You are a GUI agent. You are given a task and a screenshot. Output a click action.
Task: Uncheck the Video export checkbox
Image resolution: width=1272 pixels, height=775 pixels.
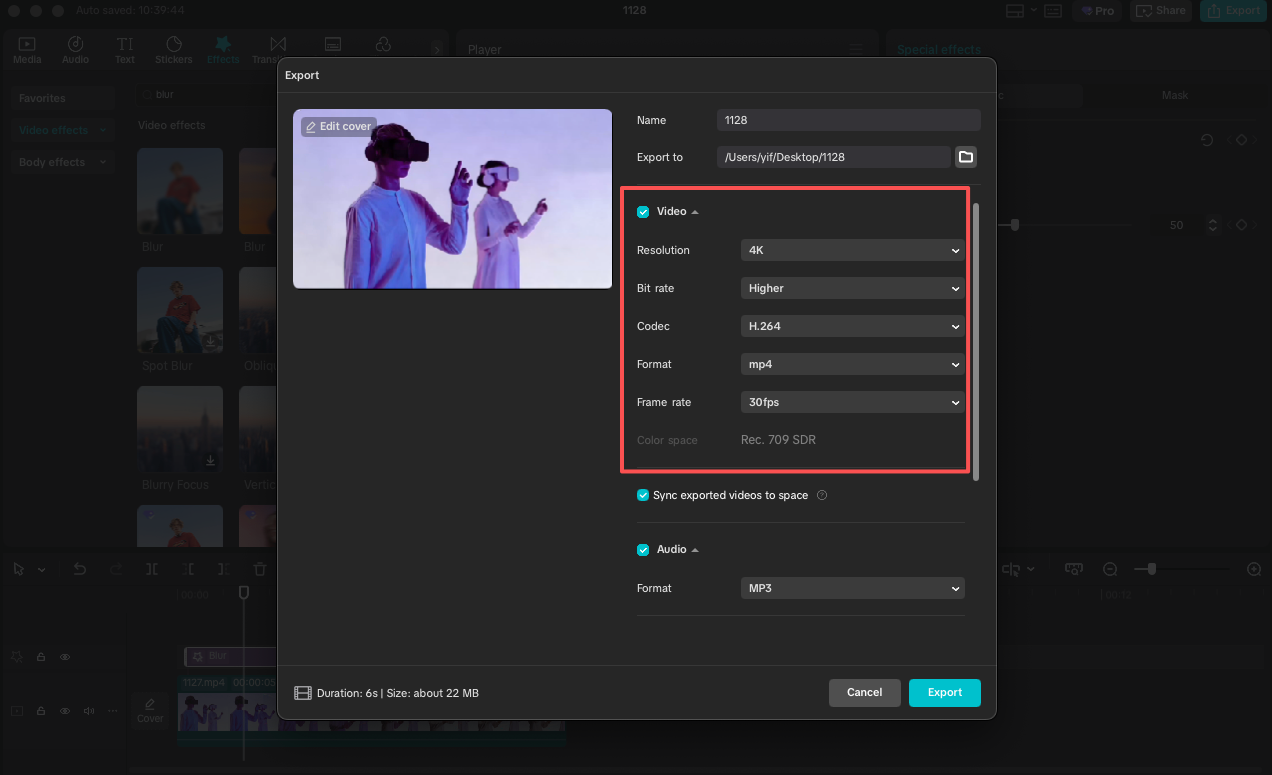click(642, 211)
